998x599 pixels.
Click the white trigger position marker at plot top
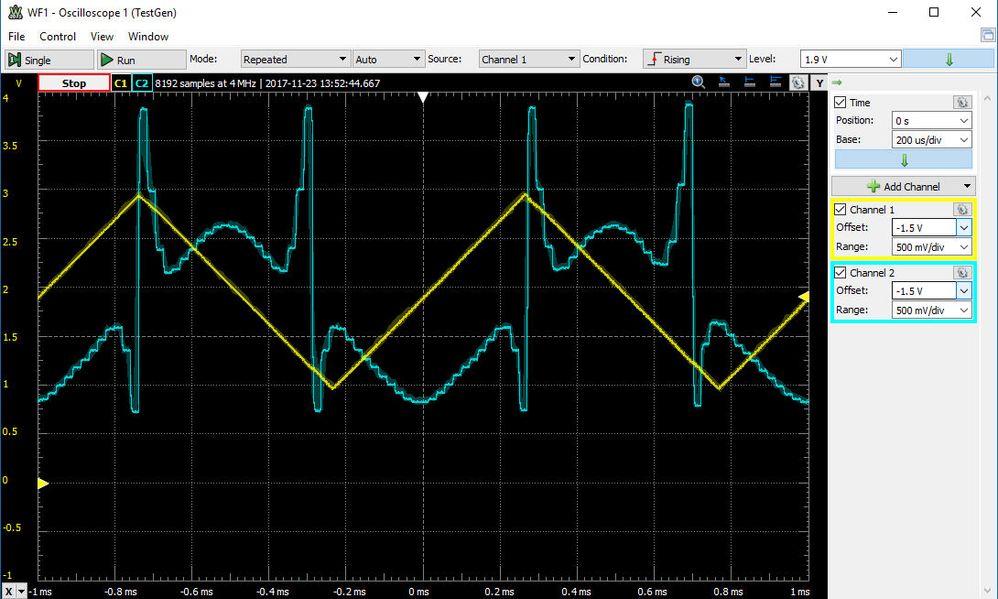(x=423, y=97)
